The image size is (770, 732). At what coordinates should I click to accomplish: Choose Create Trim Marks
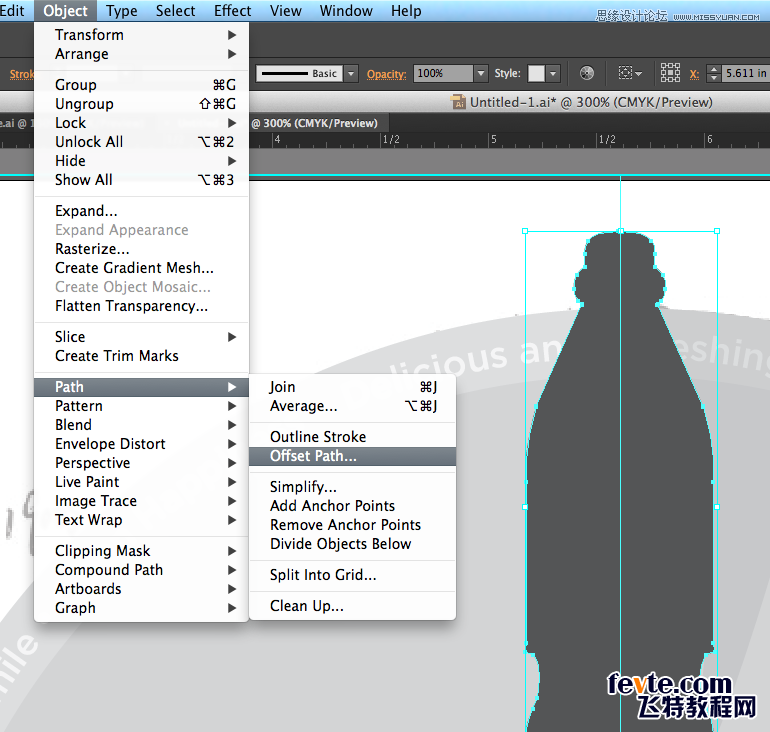click(x=141, y=355)
